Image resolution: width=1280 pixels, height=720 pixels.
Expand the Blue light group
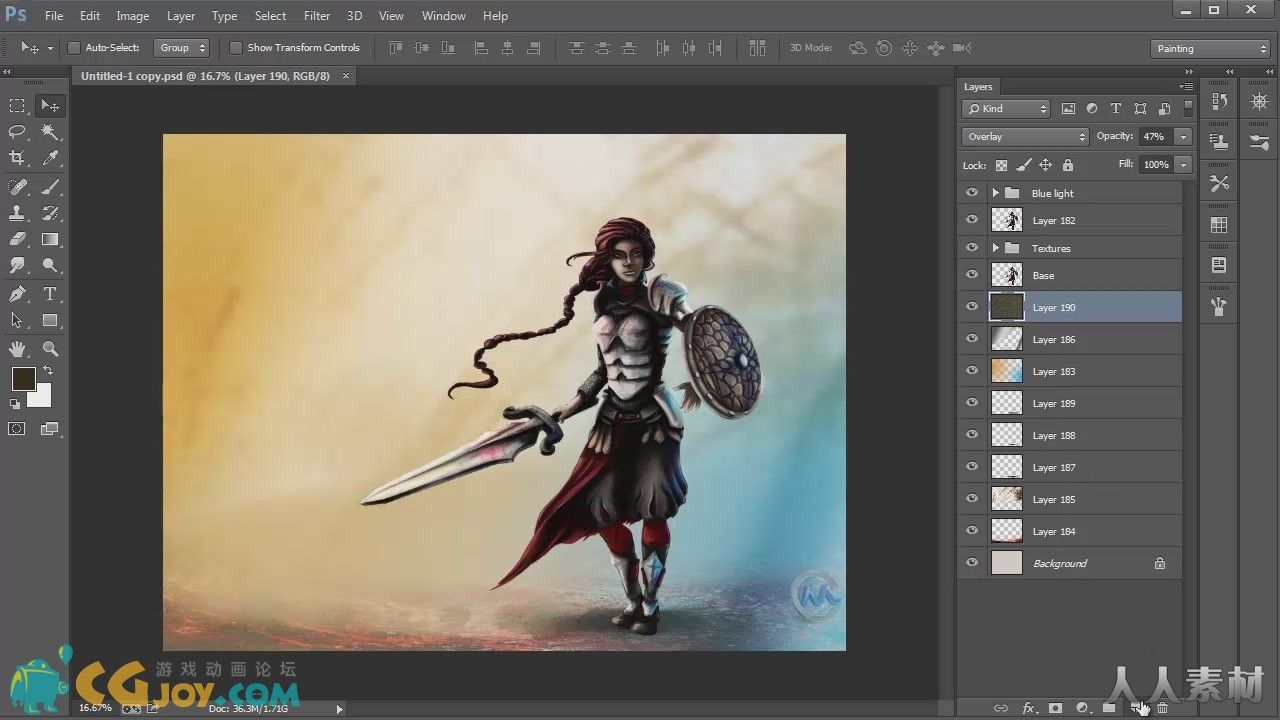point(995,193)
